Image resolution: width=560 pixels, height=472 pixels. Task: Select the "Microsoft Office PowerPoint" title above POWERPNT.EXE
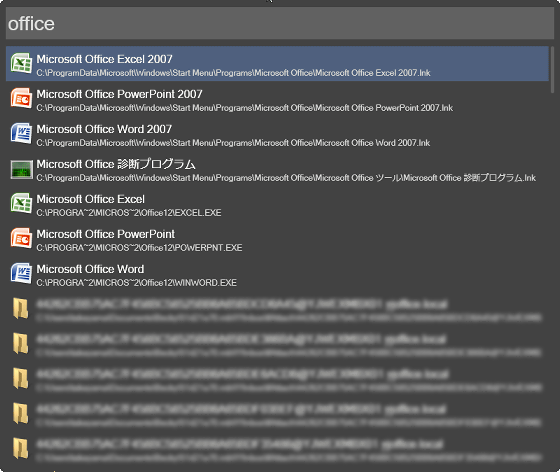[x=105, y=234]
